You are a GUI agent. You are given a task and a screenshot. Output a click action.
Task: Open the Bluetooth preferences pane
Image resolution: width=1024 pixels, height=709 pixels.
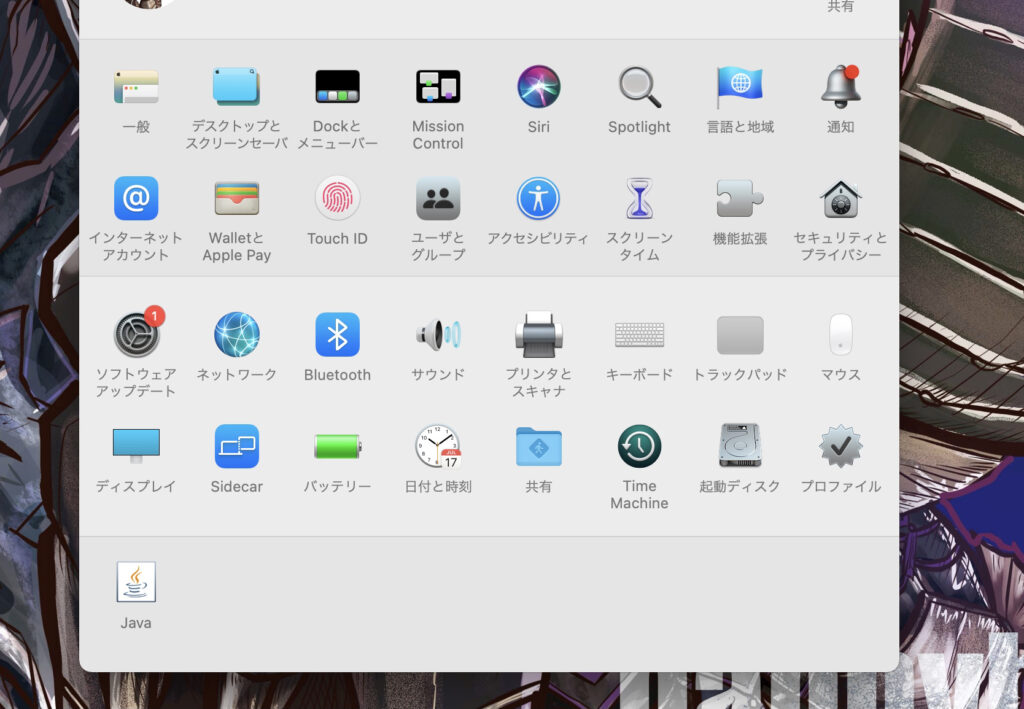click(x=337, y=334)
